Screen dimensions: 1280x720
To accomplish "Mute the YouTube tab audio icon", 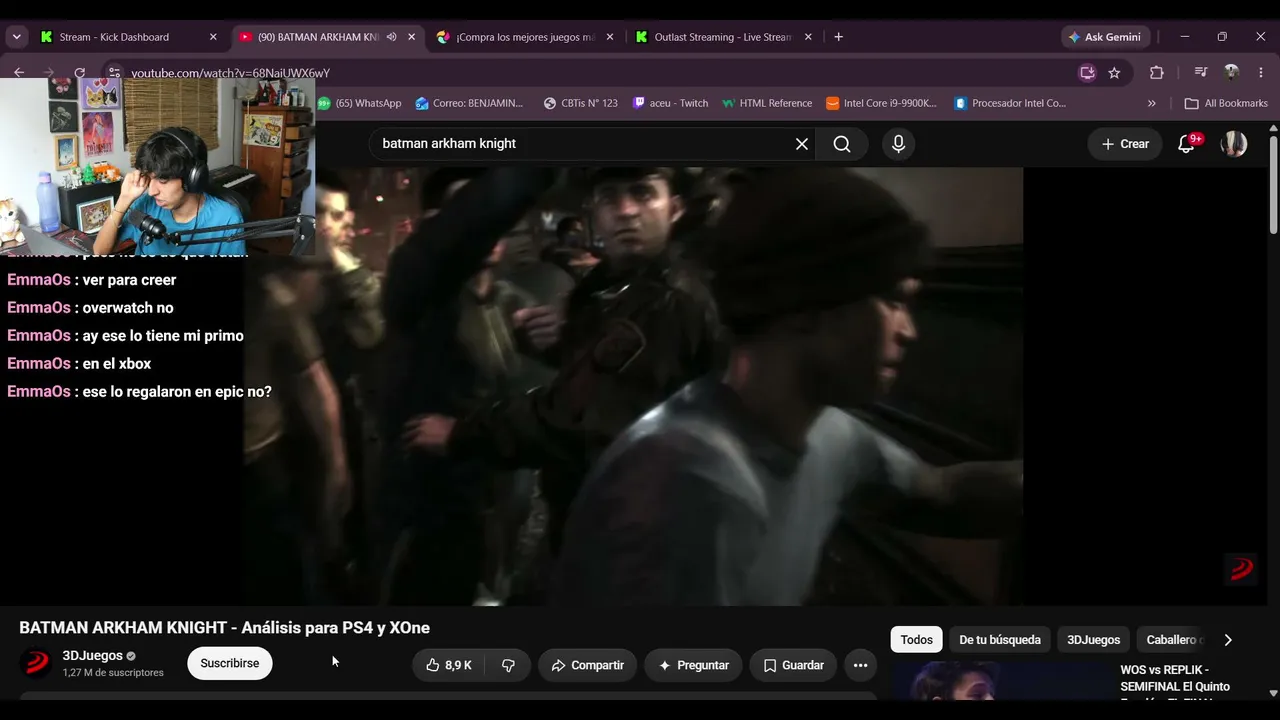I will (x=391, y=37).
